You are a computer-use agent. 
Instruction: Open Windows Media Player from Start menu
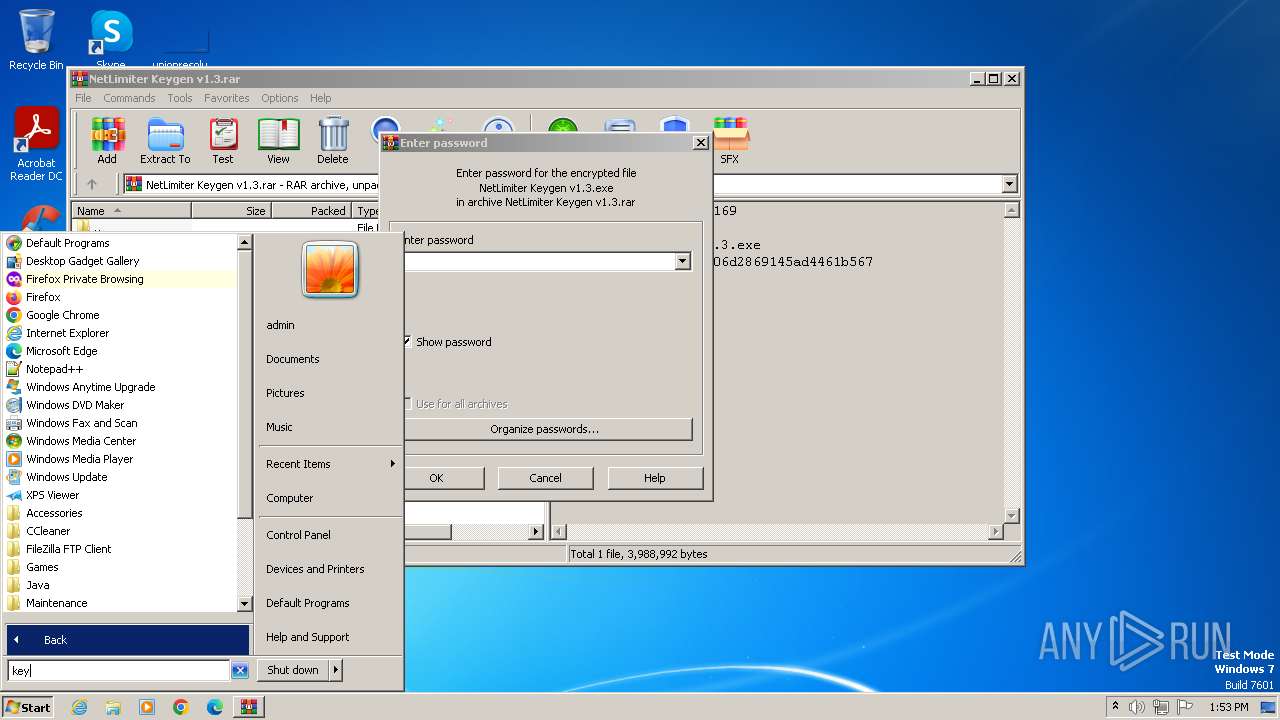[121, 459]
